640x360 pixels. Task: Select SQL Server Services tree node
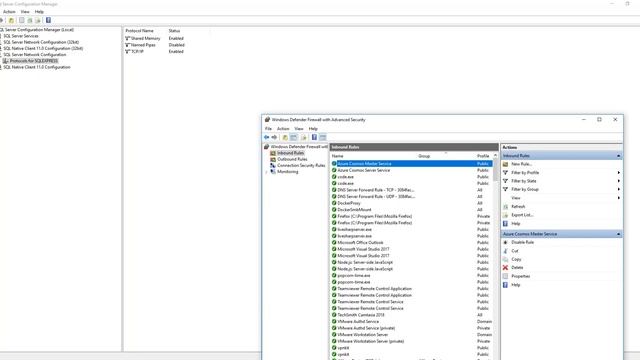click(x=21, y=36)
